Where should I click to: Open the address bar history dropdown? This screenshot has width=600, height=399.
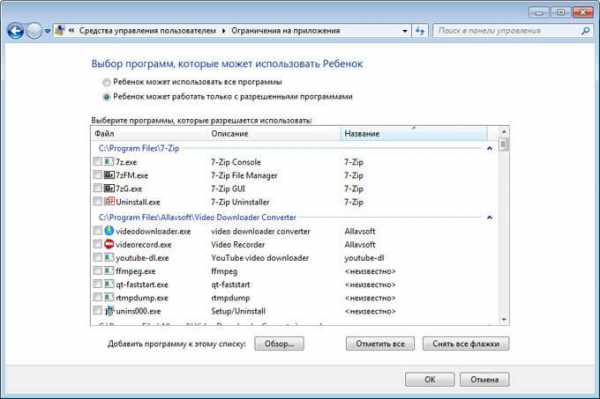[x=405, y=31]
